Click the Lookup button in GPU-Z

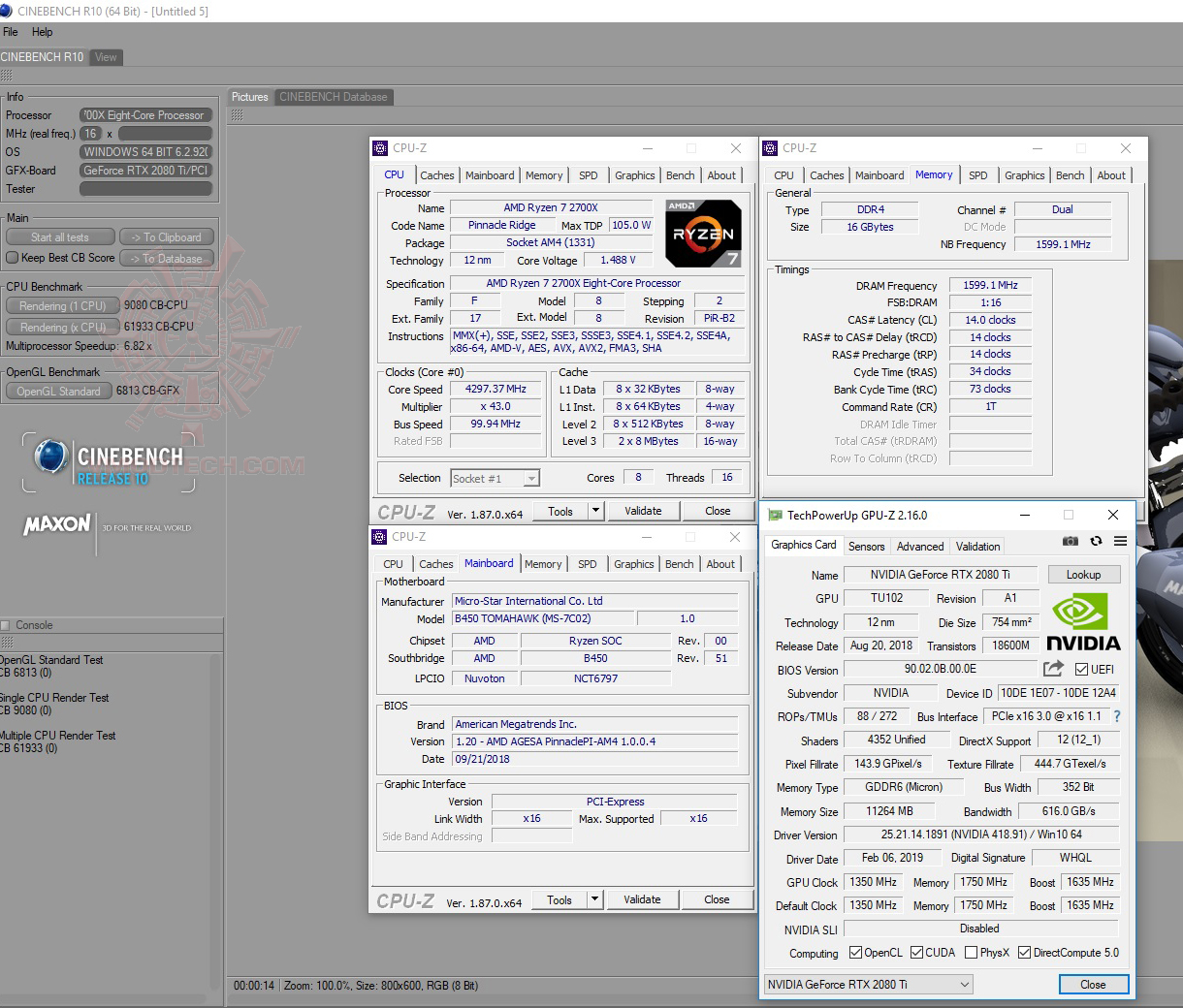(x=1083, y=574)
